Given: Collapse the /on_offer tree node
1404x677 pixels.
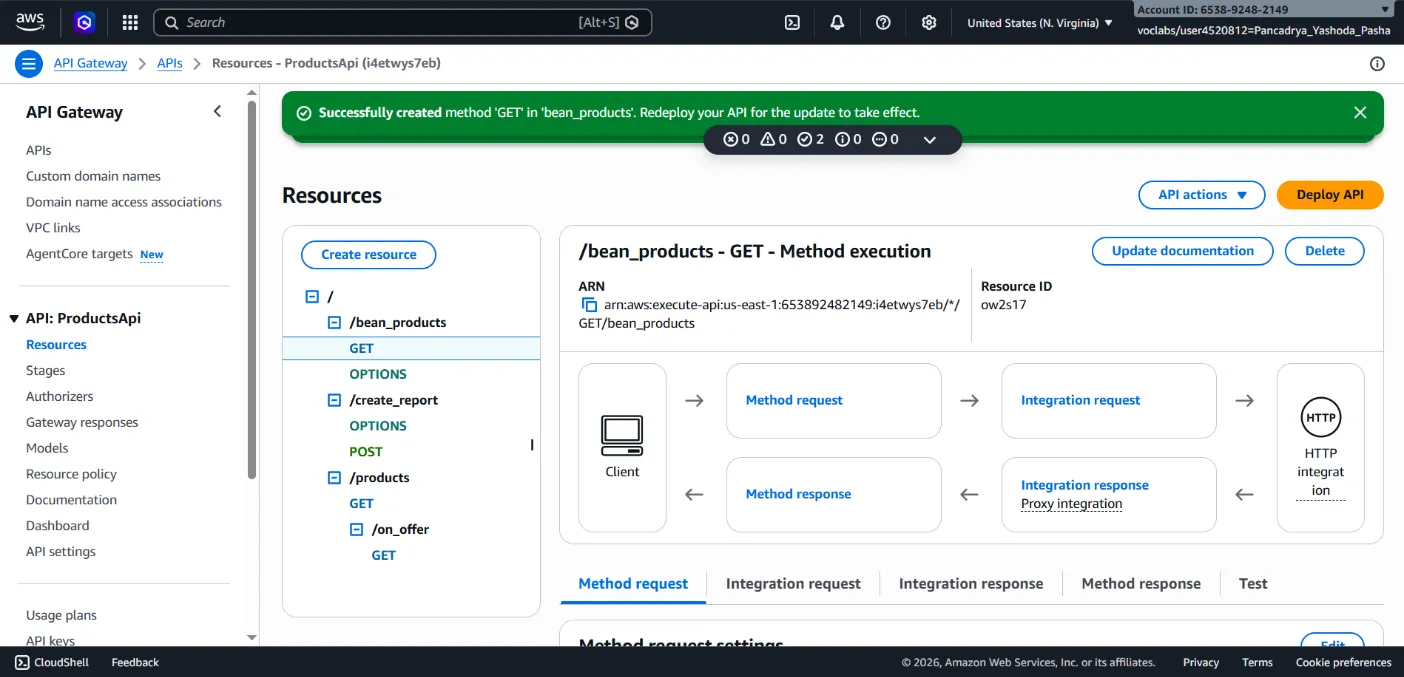Looking at the screenshot, I should 357,530.
